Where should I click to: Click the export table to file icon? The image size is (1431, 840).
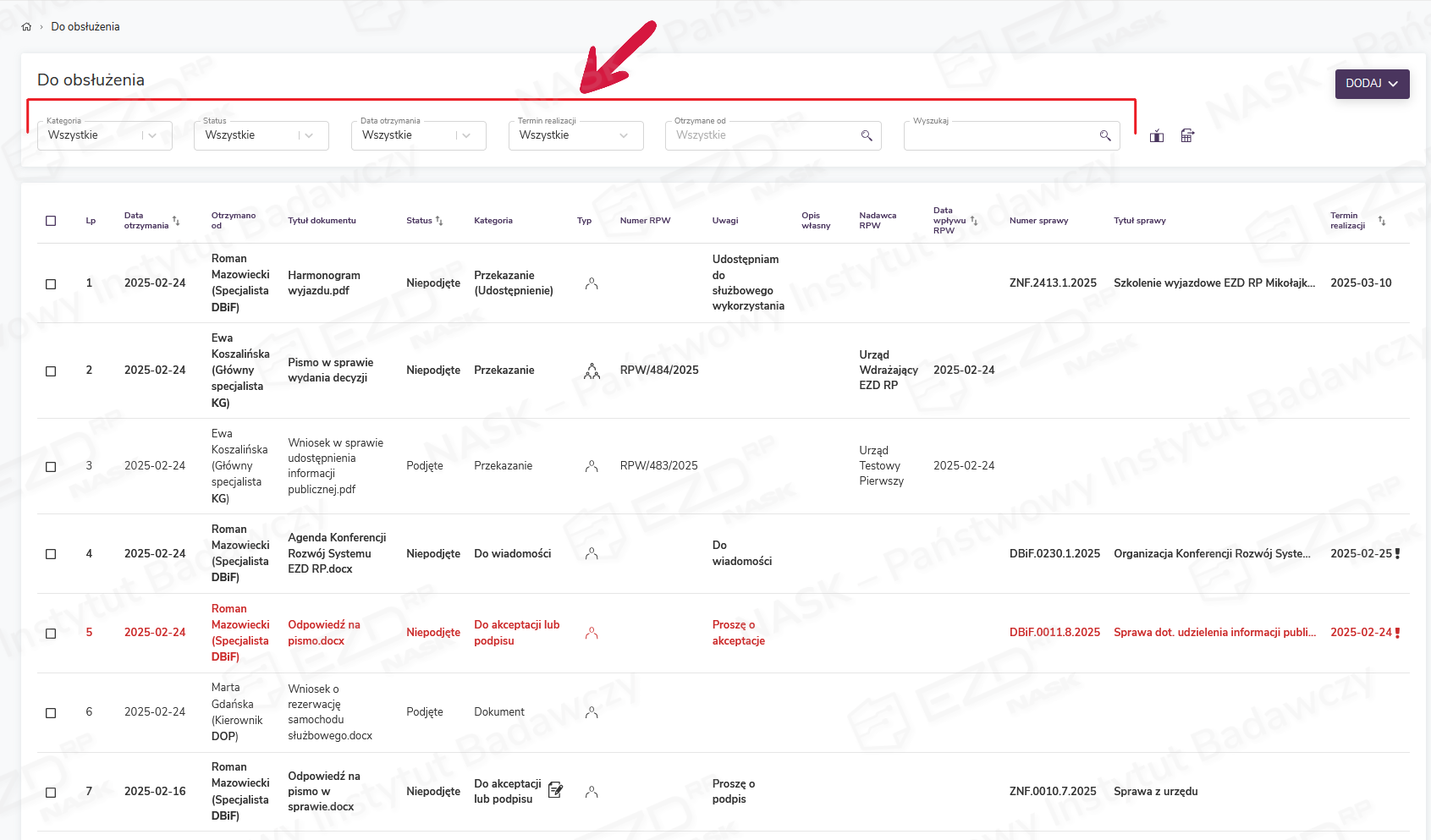click(1187, 136)
